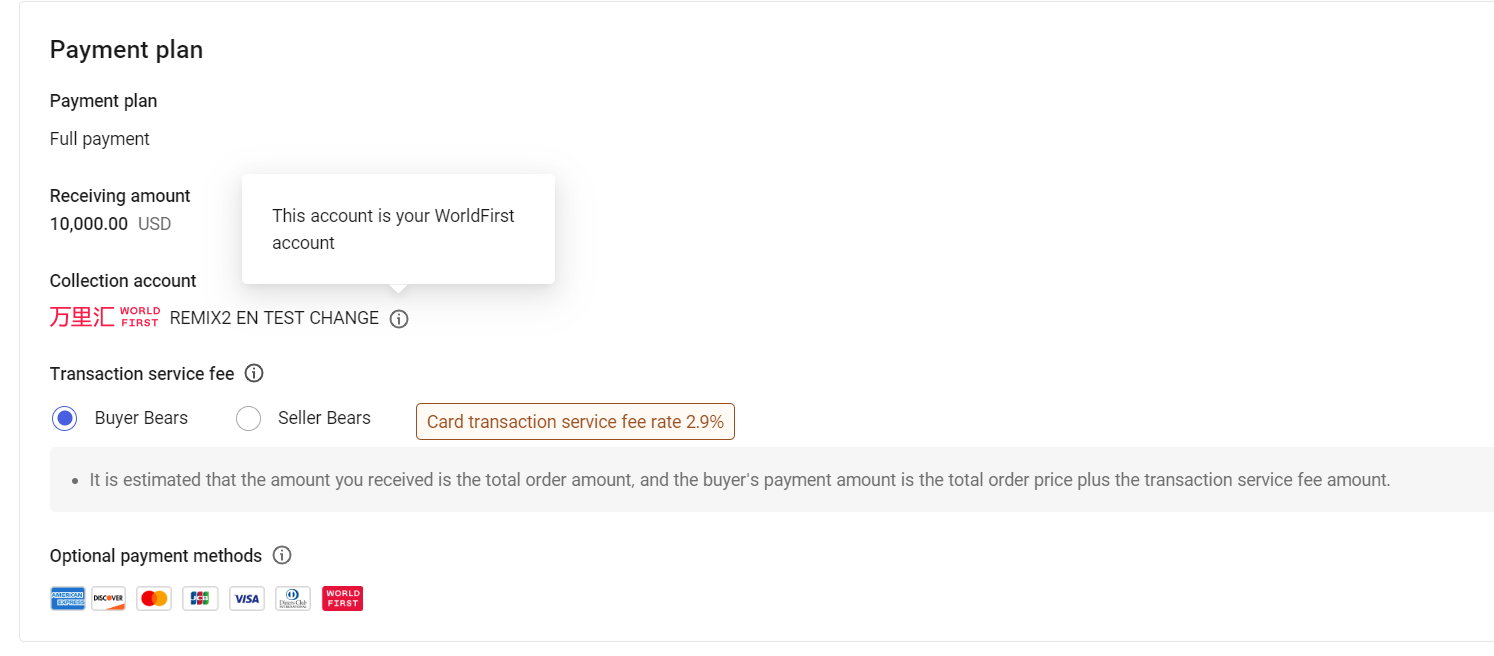Click the Mastercard payment icon
The width and height of the screenshot is (1494, 656).
point(154,598)
